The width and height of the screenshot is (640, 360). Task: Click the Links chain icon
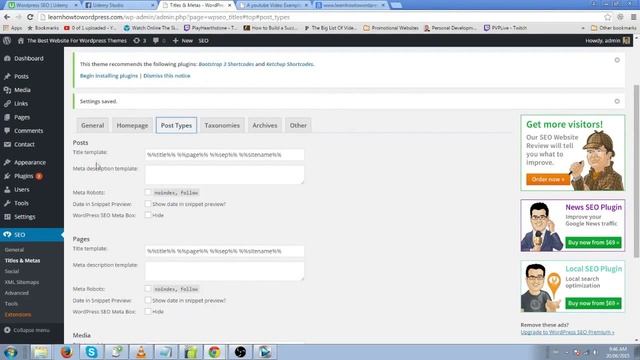tap(7, 104)
